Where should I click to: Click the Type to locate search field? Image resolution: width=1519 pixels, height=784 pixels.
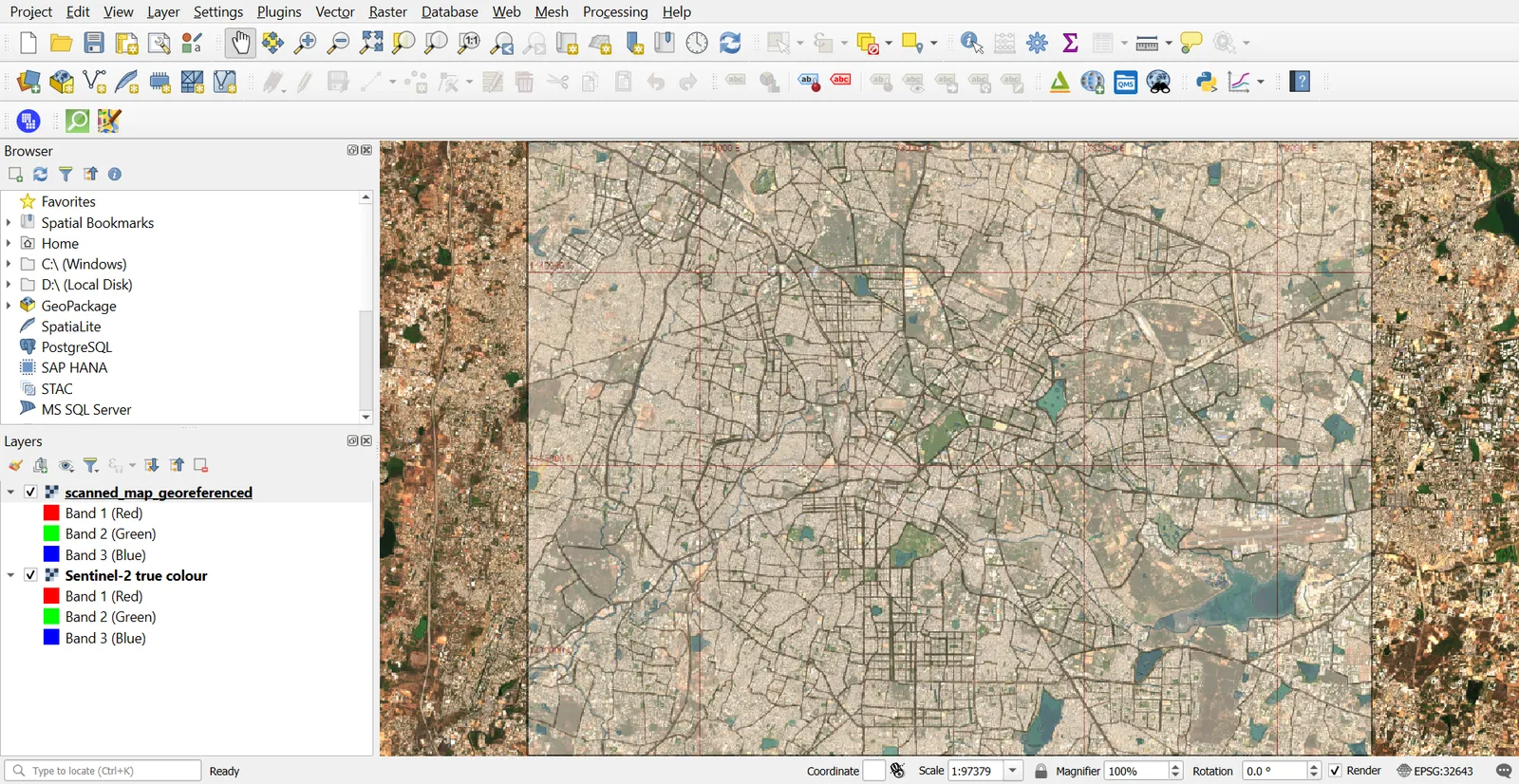[103, 771]
